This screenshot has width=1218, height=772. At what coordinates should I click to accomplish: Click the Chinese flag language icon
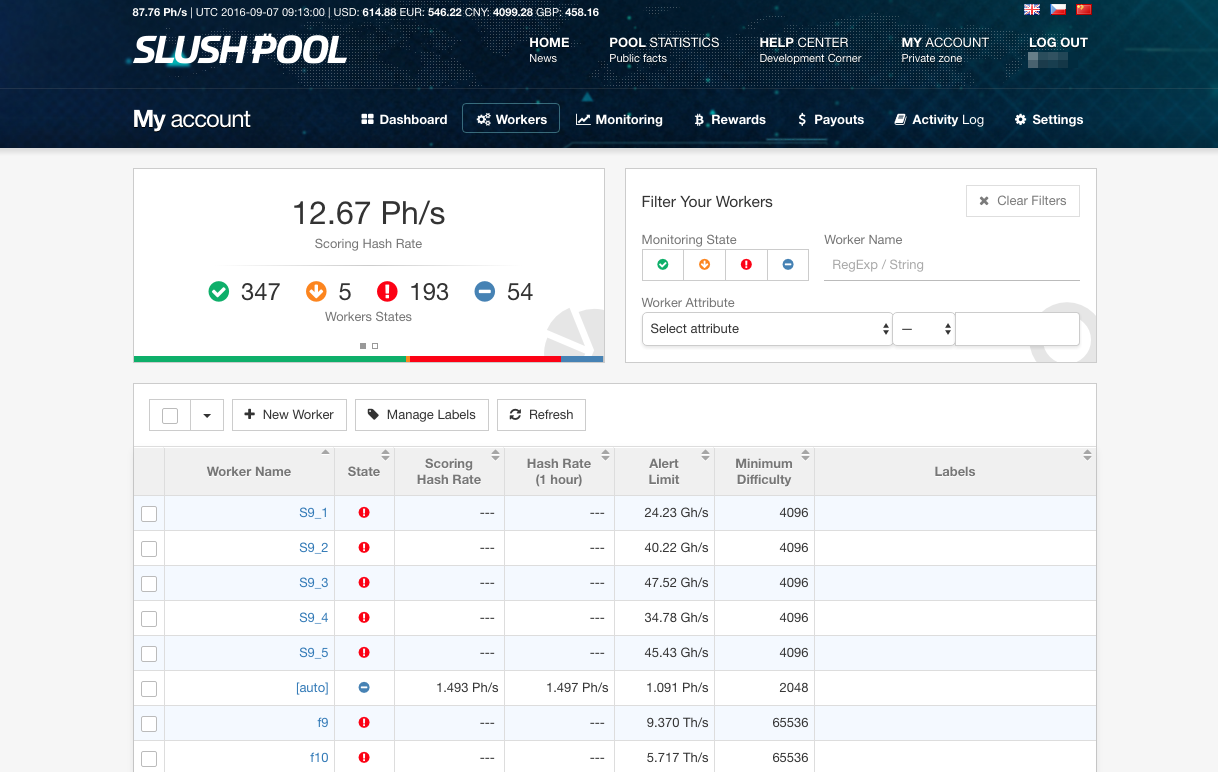1084,9
